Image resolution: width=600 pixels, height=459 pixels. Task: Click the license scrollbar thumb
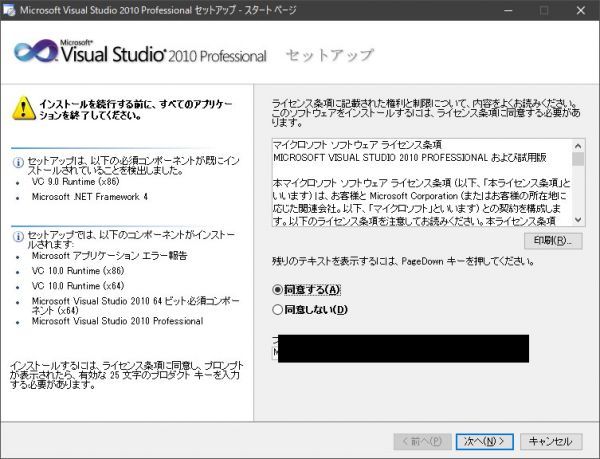(x=578, y=159)
